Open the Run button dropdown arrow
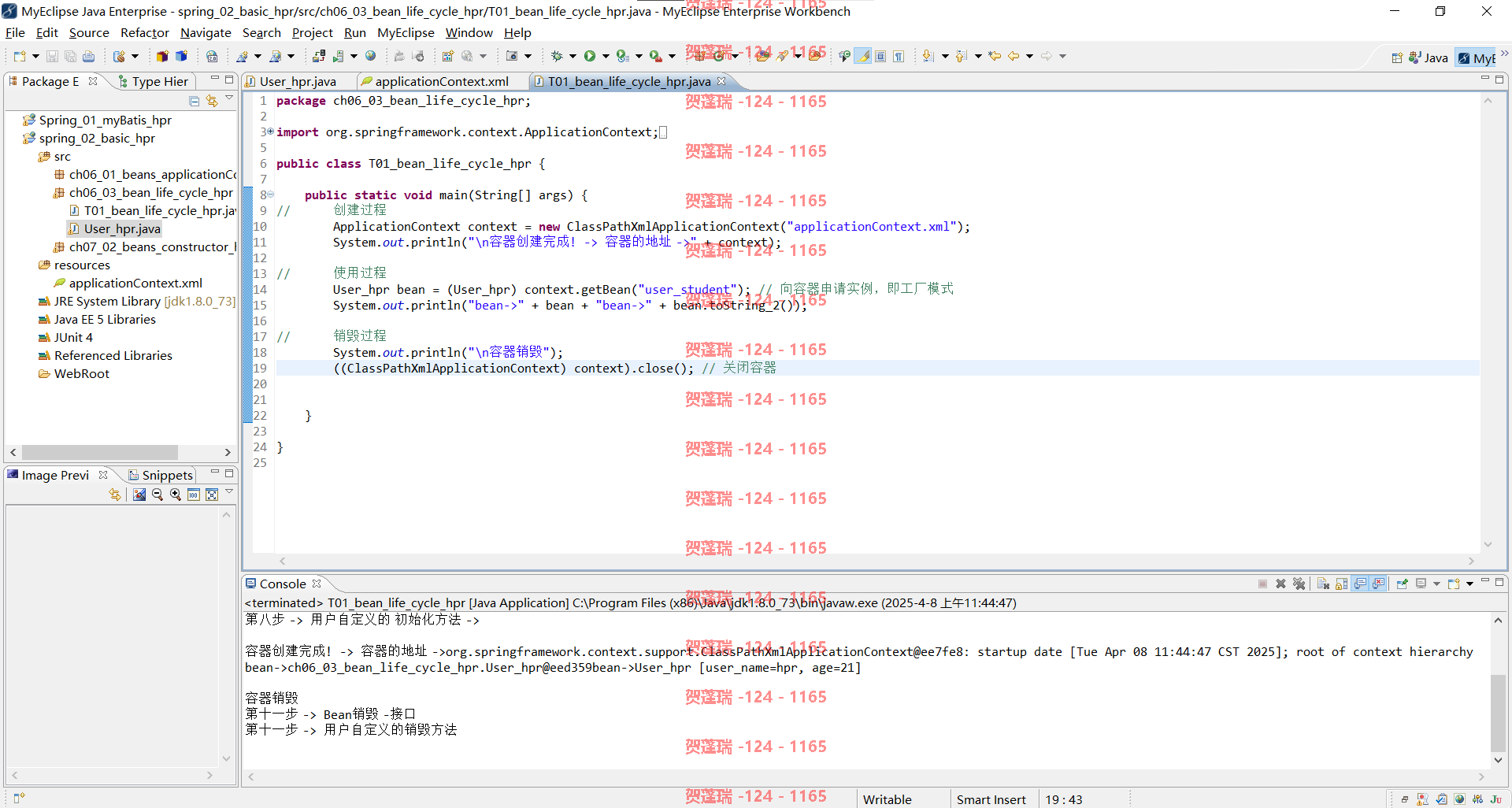This screenshot has width=1512, height=808. pyautogui.click(x=606, y=56)
